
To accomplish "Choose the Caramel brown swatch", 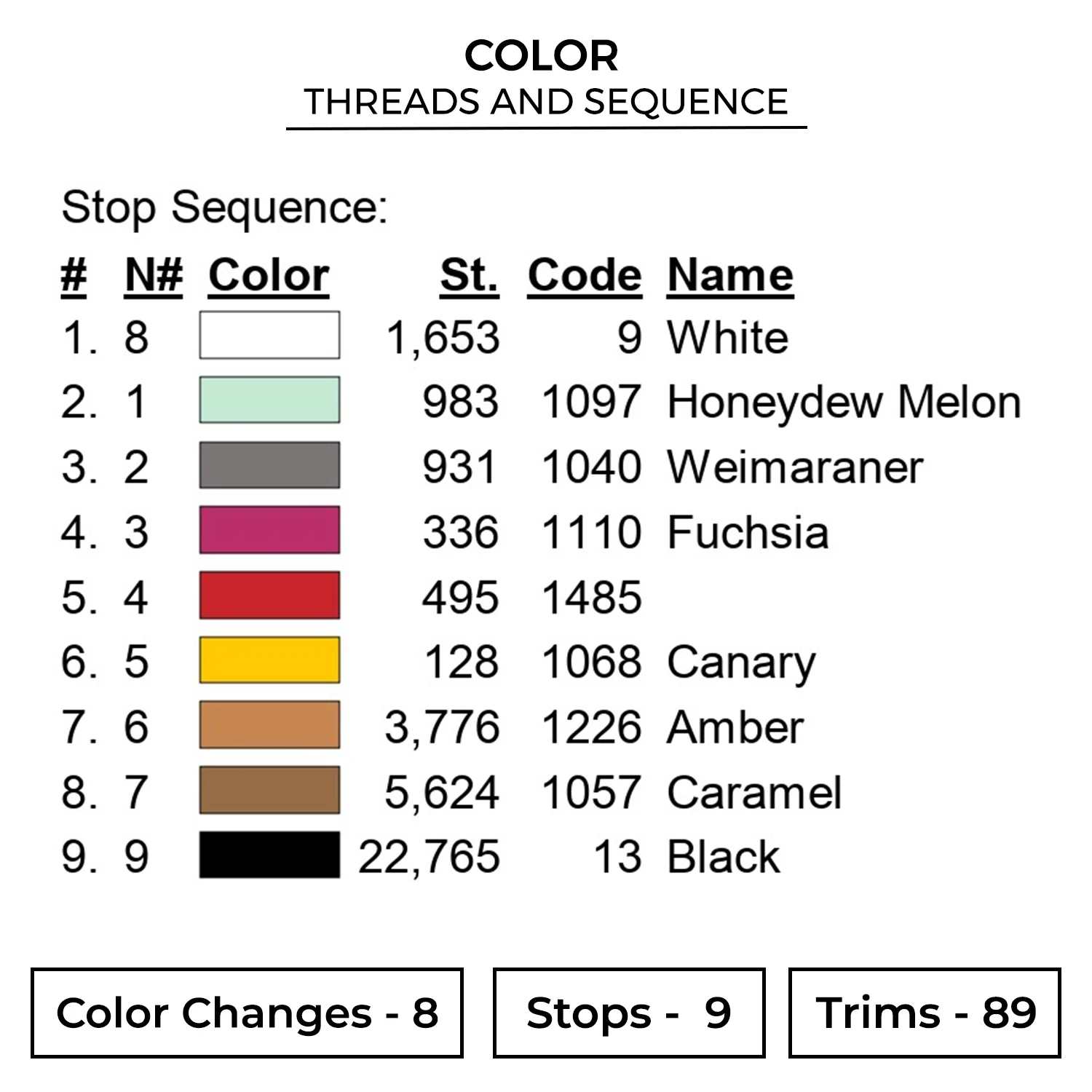I will [x=269, y=791].
